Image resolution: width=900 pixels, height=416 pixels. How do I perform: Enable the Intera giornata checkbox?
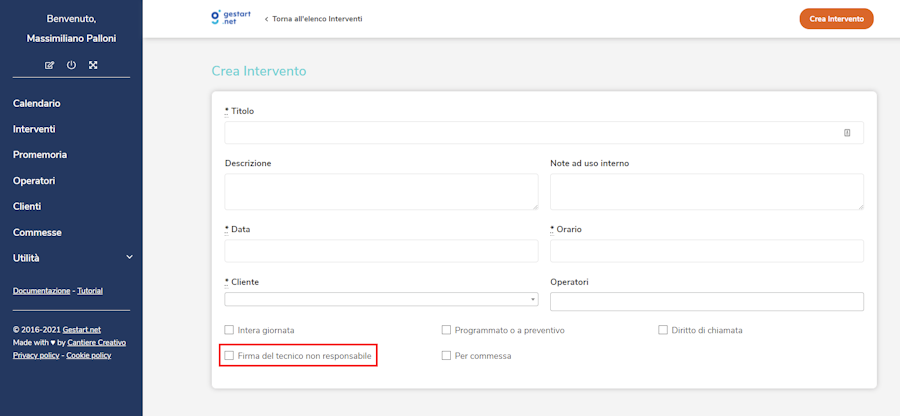229,330
